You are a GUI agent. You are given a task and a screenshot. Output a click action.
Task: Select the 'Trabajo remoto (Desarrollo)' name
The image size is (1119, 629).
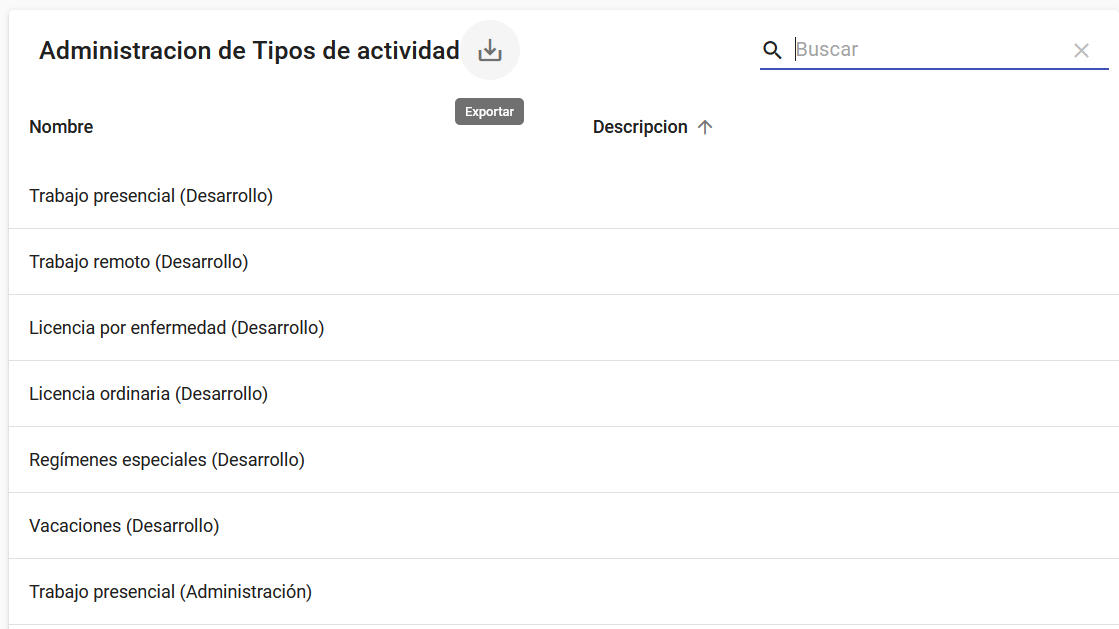(139, 262)
